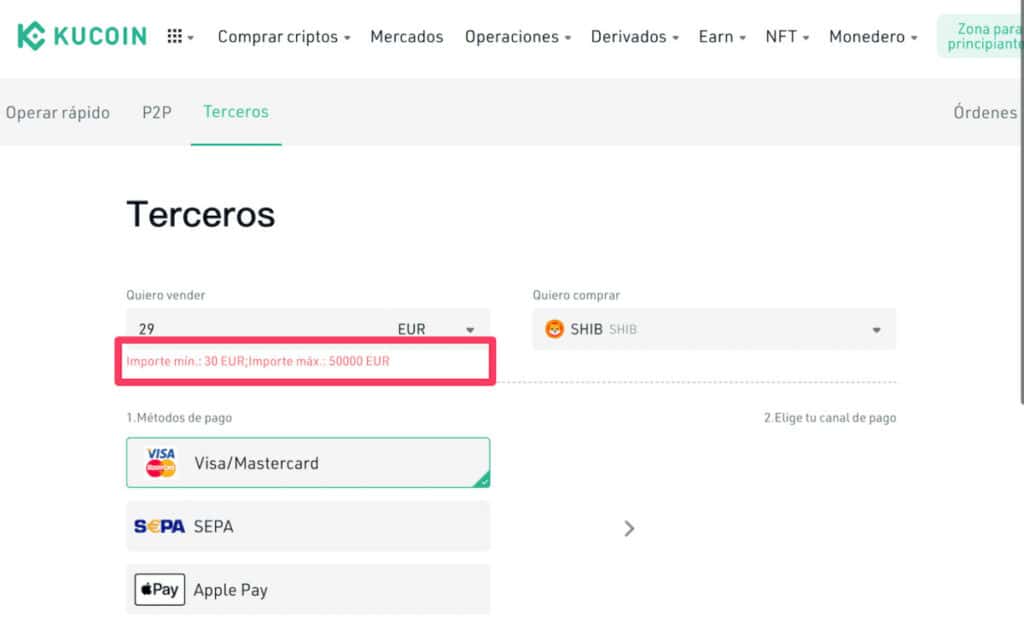Expand Operaciones menu

click(518, 37)
